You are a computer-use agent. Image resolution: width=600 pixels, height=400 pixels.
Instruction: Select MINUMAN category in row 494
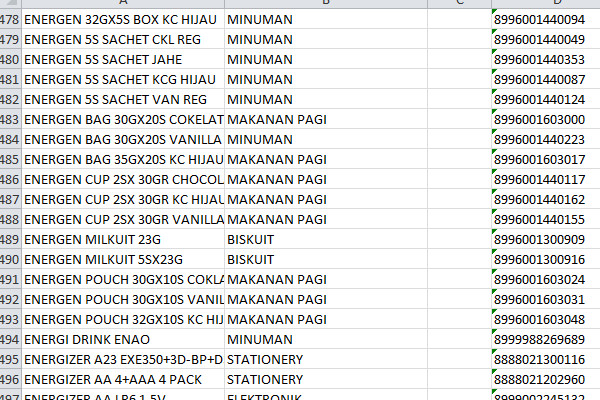click(326, 339)
